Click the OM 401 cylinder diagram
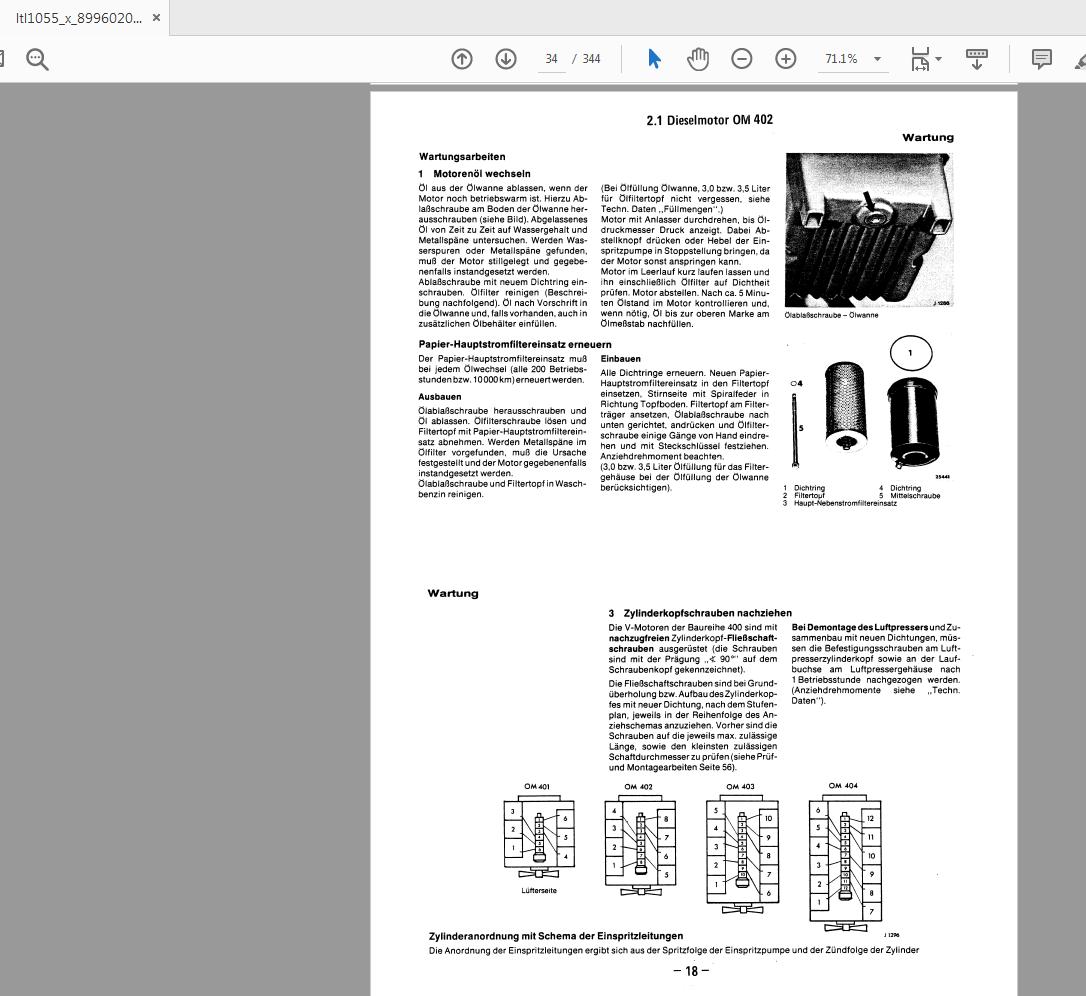1086x996 pixels. click(539, 838)
